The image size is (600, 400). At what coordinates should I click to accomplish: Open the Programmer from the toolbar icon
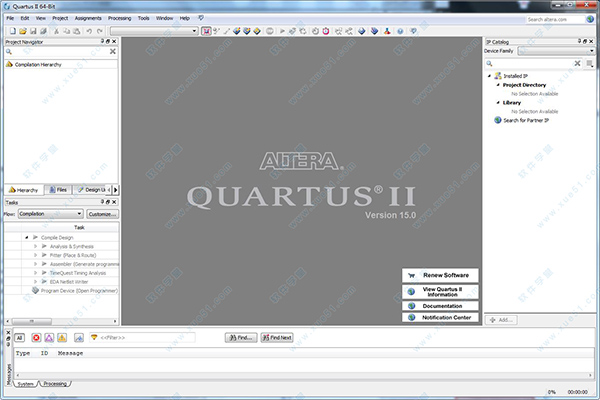(x=374, y=31)
